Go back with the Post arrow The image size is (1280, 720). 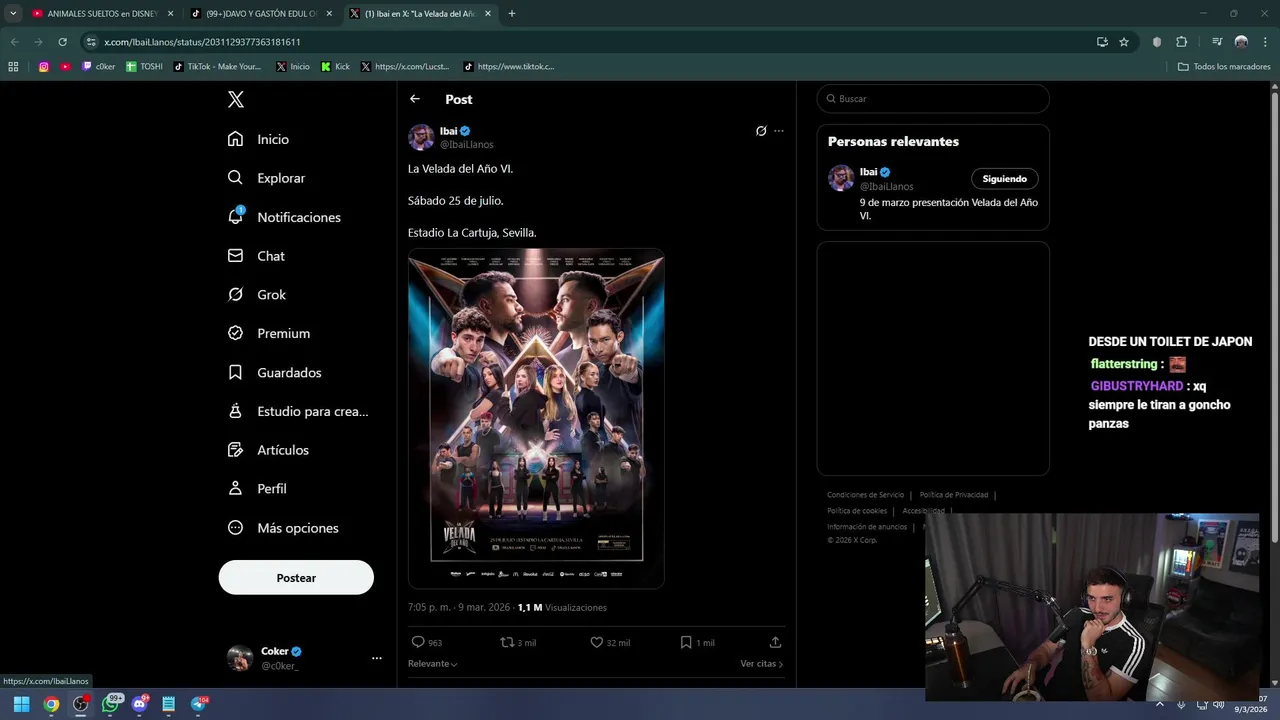tap(415, 99)
